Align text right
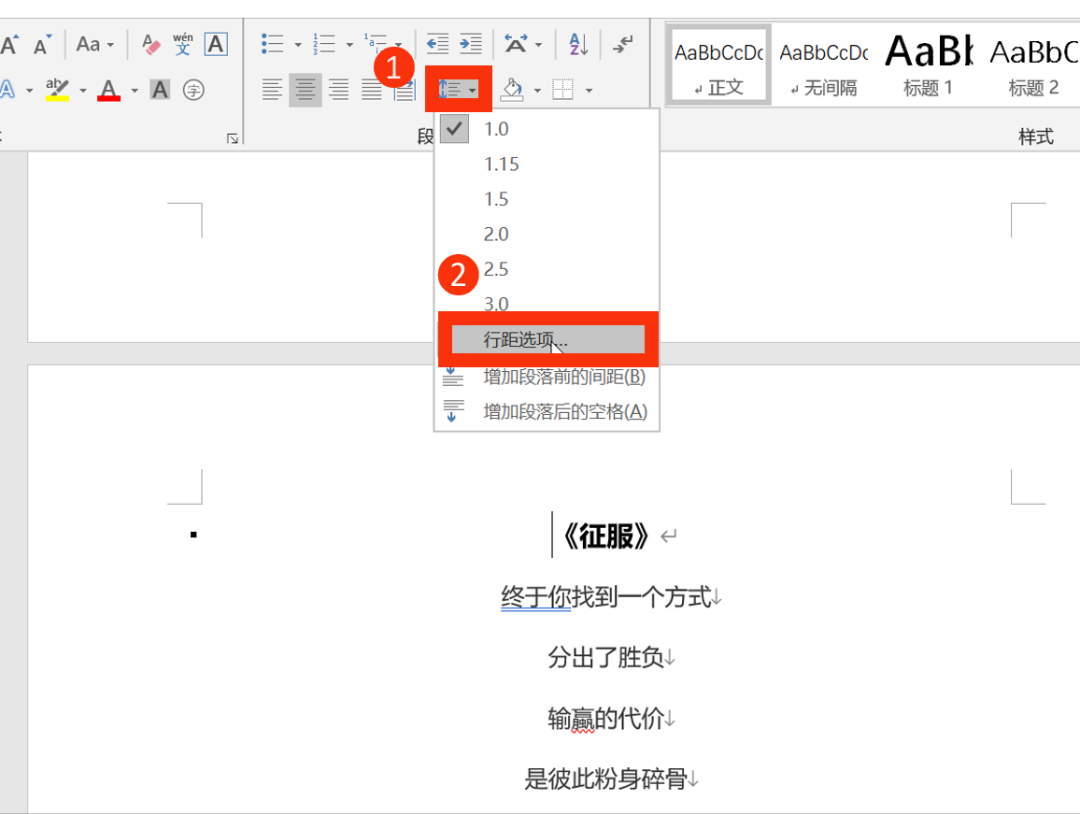 click(x=338, y=90)
